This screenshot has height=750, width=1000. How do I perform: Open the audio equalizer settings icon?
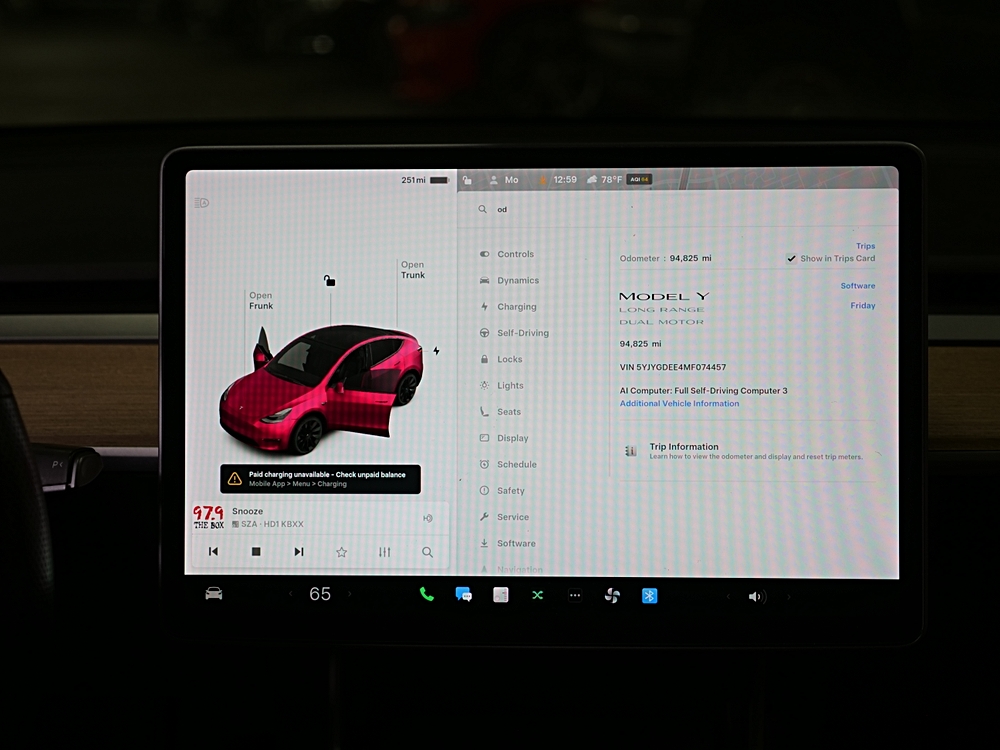(x=385, y=552)
